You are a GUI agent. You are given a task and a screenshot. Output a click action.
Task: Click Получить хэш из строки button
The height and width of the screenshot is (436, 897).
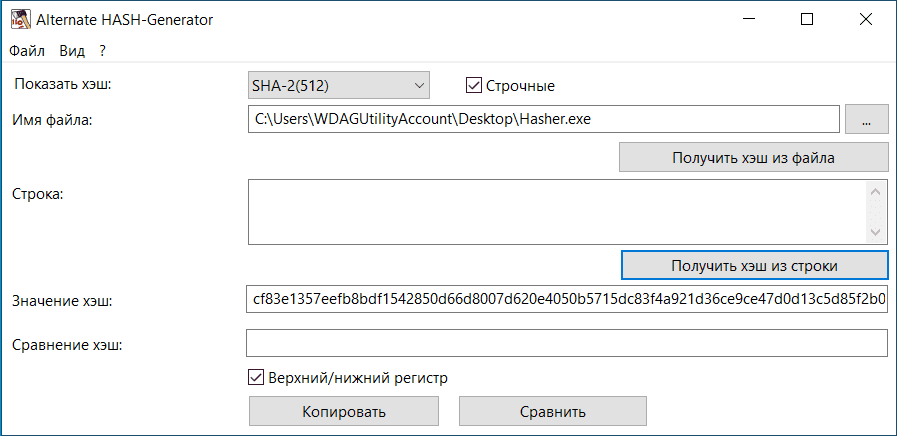click(754, 265)
